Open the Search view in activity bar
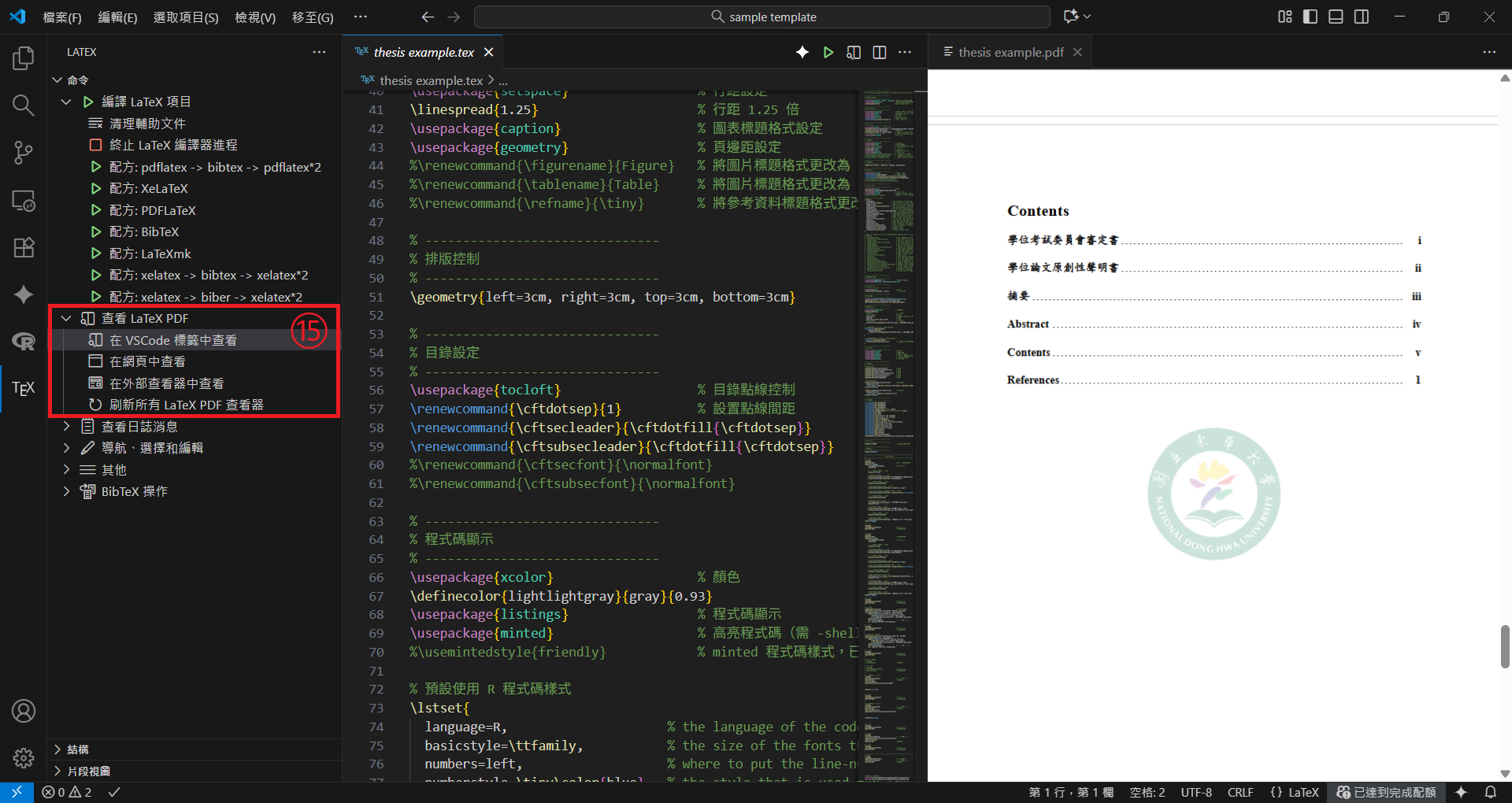This screenshot has width=1512, height=803. click(24, 105)
